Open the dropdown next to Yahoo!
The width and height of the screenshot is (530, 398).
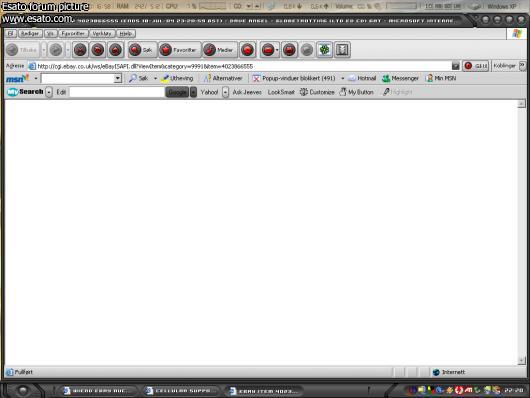coord(225,92)
